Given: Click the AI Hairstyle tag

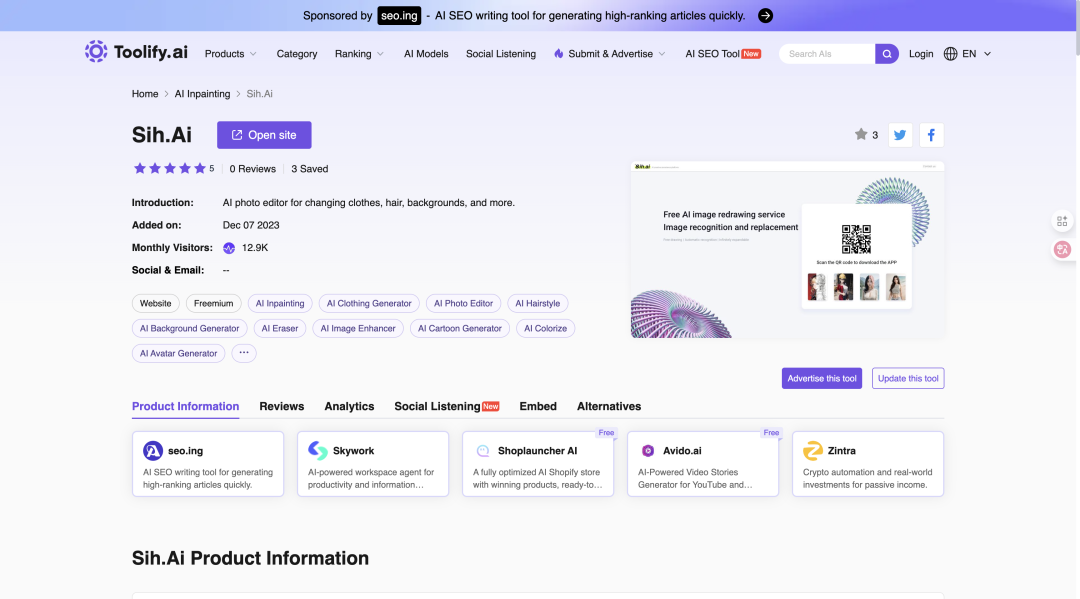Looking at the screenshot, I should (x=537, y=303).
